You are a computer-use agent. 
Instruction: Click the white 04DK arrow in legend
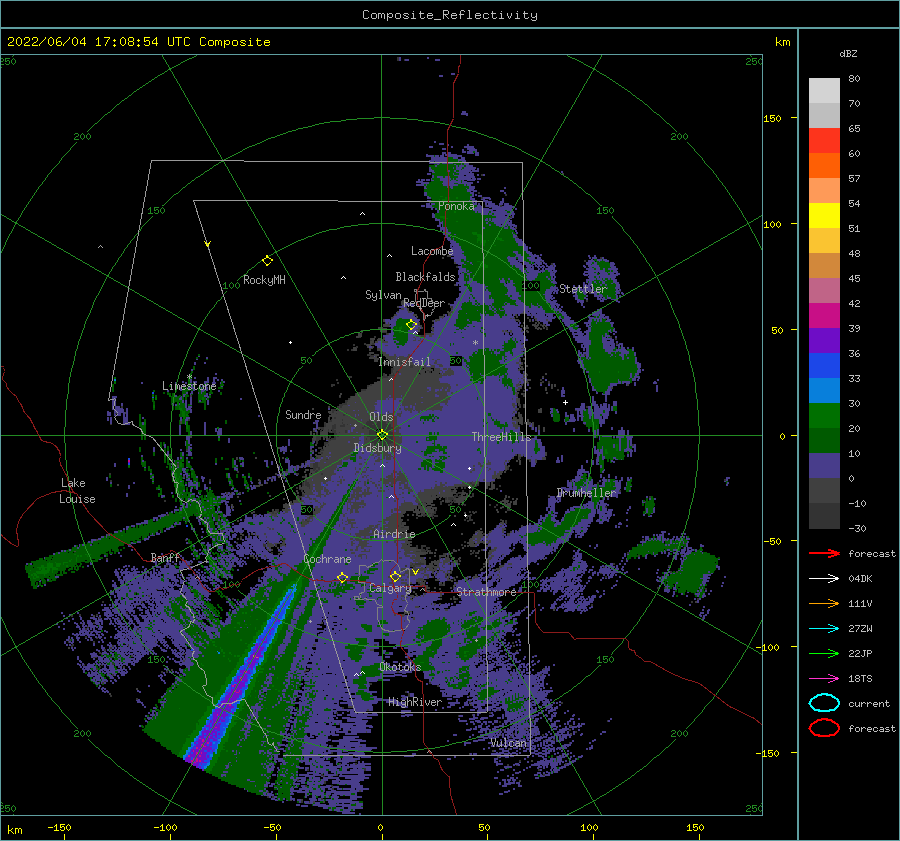pos(824,578)
